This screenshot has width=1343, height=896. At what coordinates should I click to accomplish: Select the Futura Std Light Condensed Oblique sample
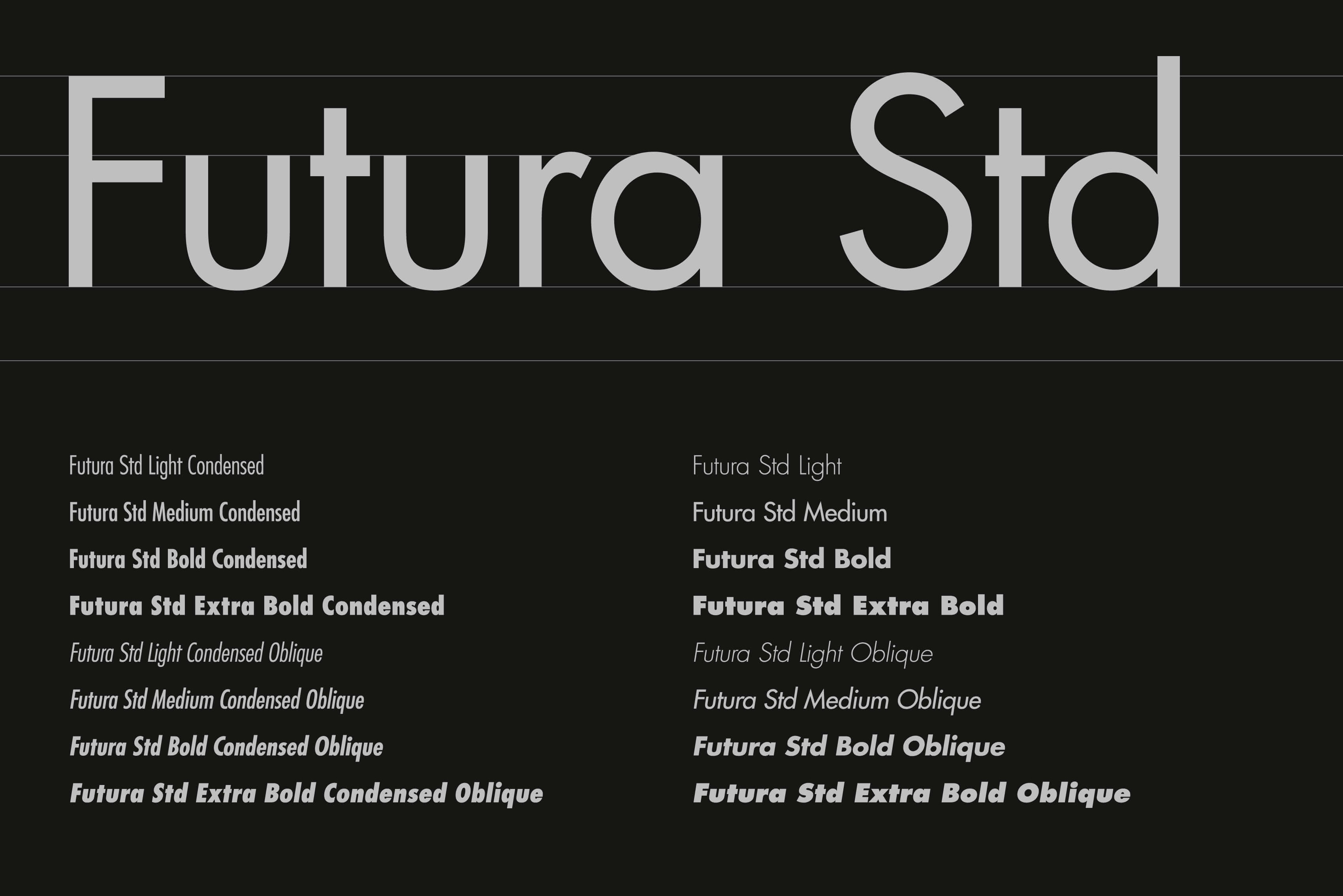196,654
